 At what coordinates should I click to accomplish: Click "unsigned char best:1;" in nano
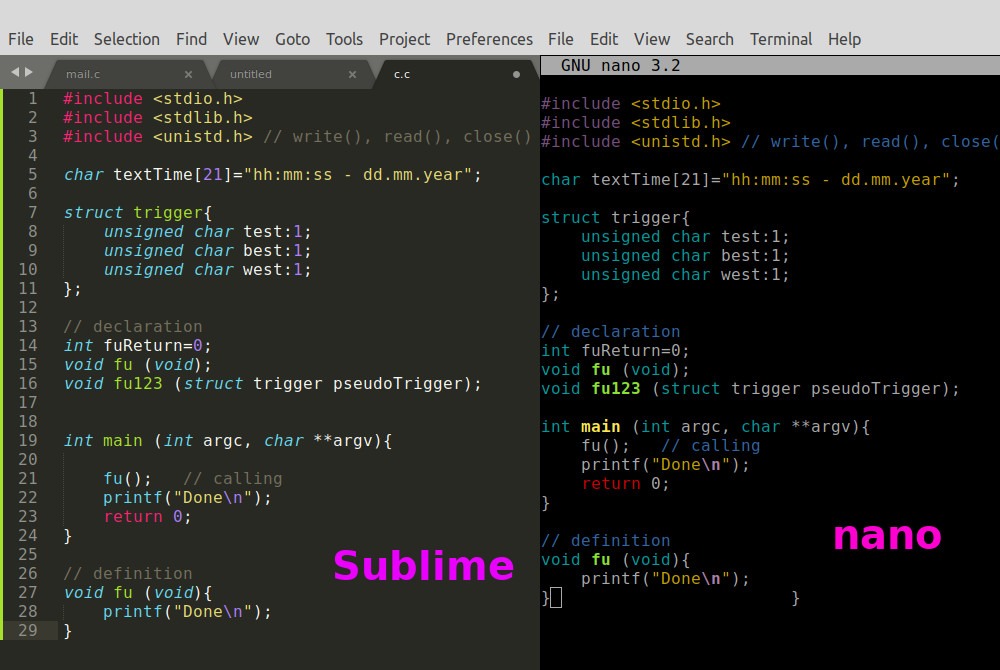[x=685, y=256]
